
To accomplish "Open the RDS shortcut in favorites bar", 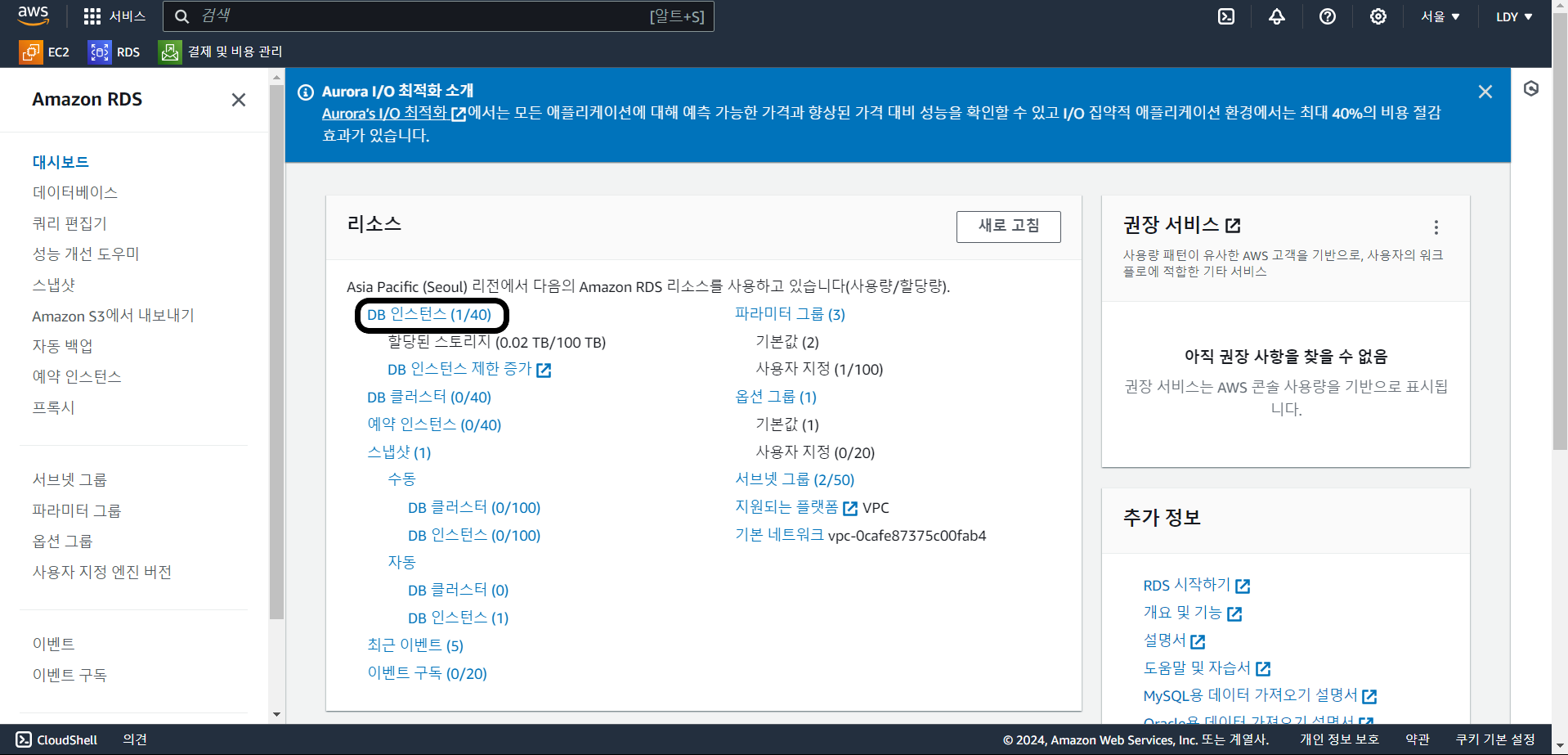I will point(114,52).
